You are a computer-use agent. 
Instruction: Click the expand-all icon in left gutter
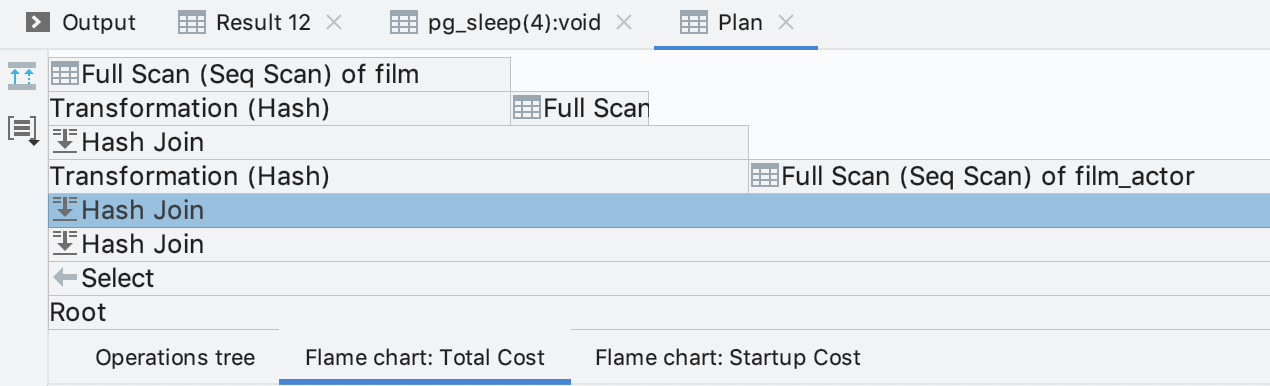click(x=22, y=75)
